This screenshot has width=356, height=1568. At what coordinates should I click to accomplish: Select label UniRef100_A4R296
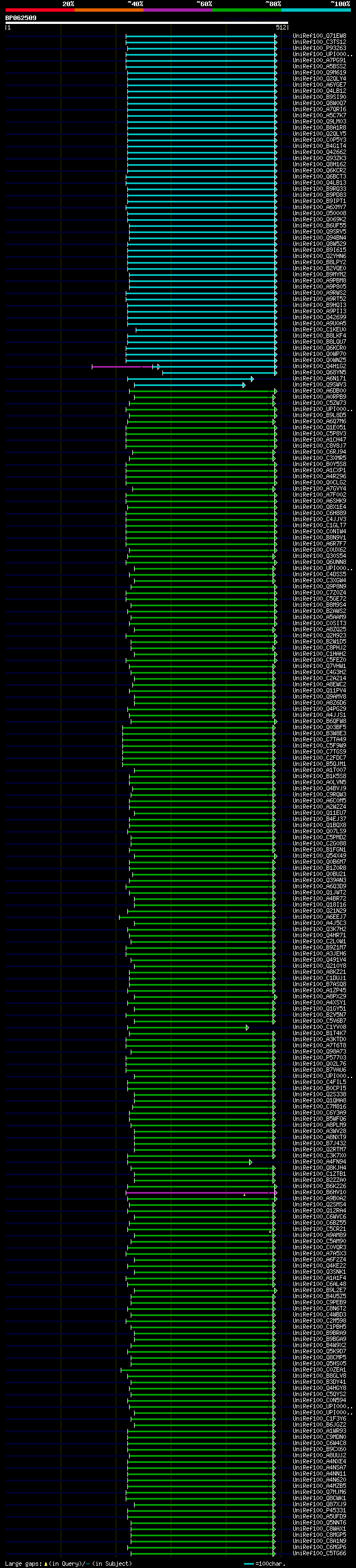click(x=319, y=477)
